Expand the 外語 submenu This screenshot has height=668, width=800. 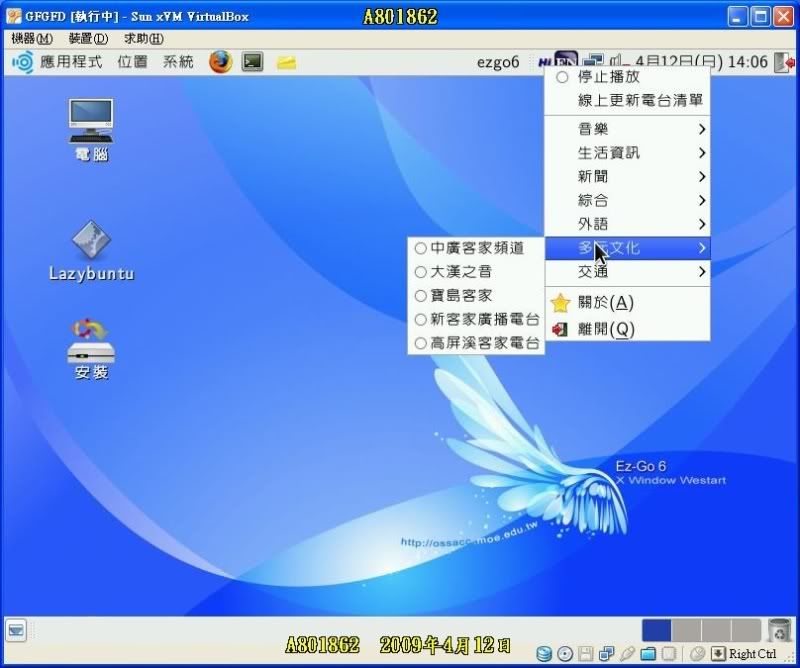click(628, 224)
